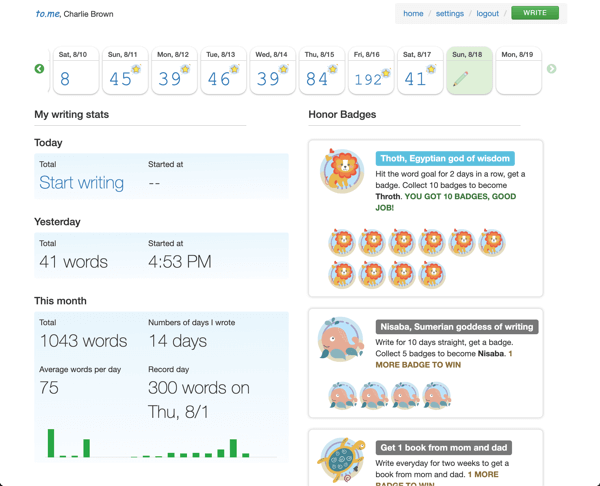
Task: Click the sun badge on Fri, 8/16
Action: coord(383,70)
